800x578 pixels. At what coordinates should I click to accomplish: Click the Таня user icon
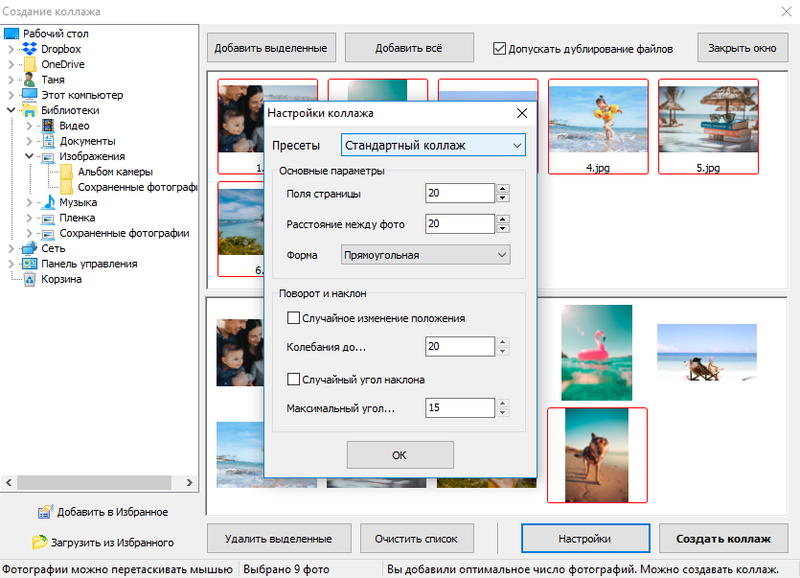[30, 80]
